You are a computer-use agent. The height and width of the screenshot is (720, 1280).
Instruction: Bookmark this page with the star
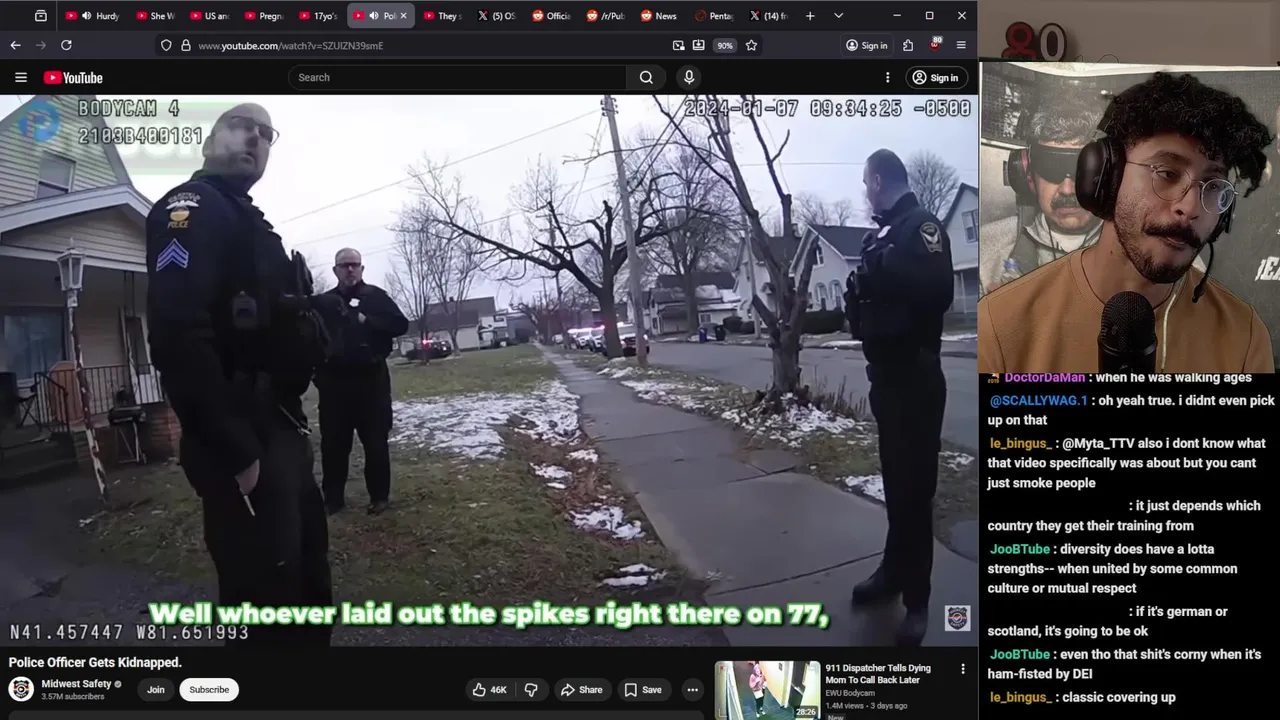(751, 45)
